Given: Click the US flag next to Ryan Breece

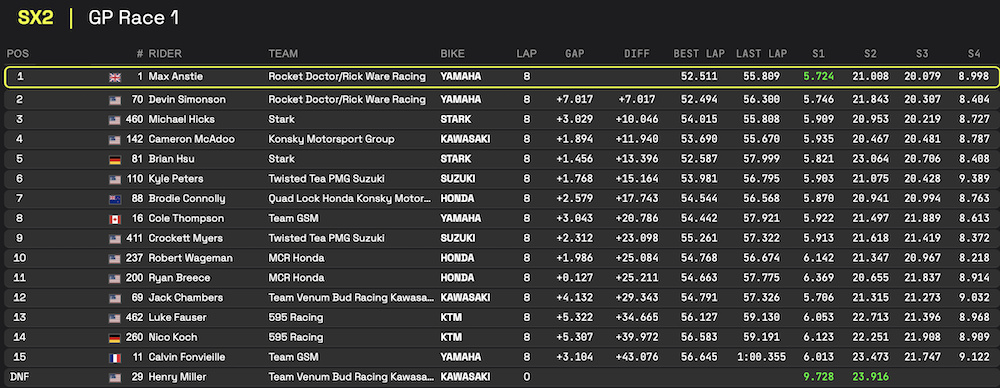Looking at the screenshot, I should (115, 278).
